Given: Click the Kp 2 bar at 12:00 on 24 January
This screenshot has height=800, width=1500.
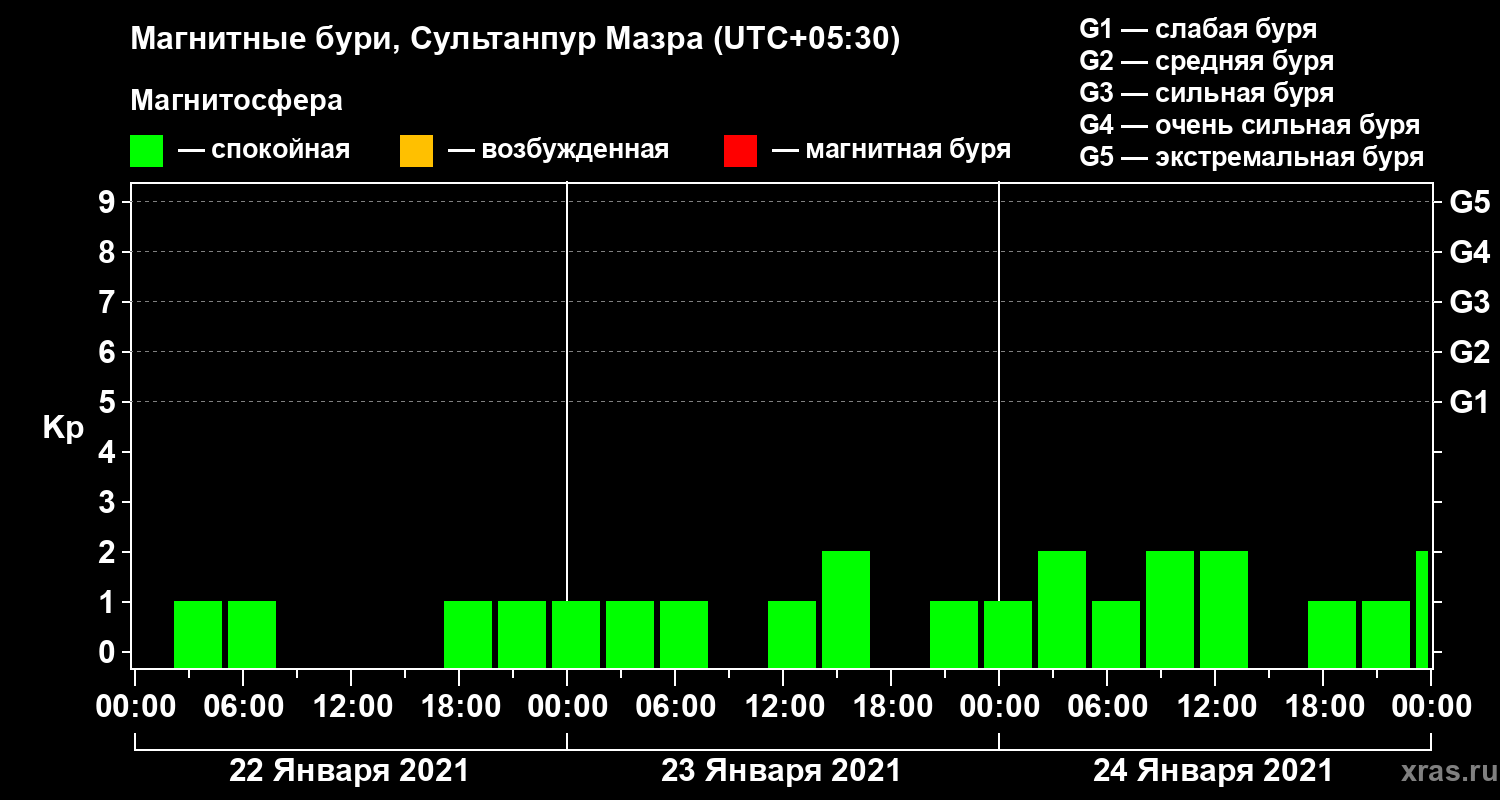Looking at the screenshot, I should [1224, 609].
